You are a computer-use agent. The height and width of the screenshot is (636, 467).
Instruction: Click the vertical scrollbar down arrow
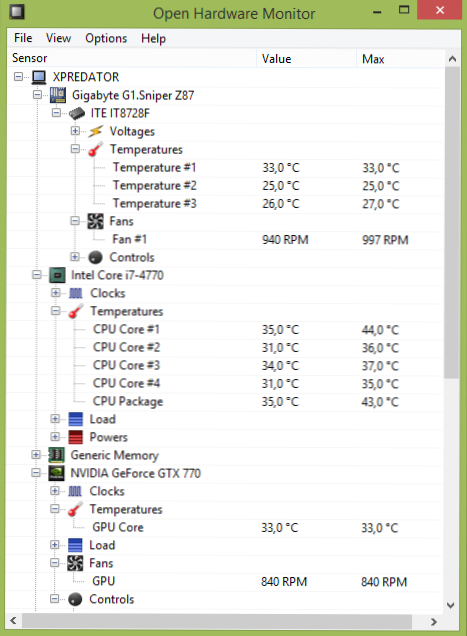coord(451,605)
